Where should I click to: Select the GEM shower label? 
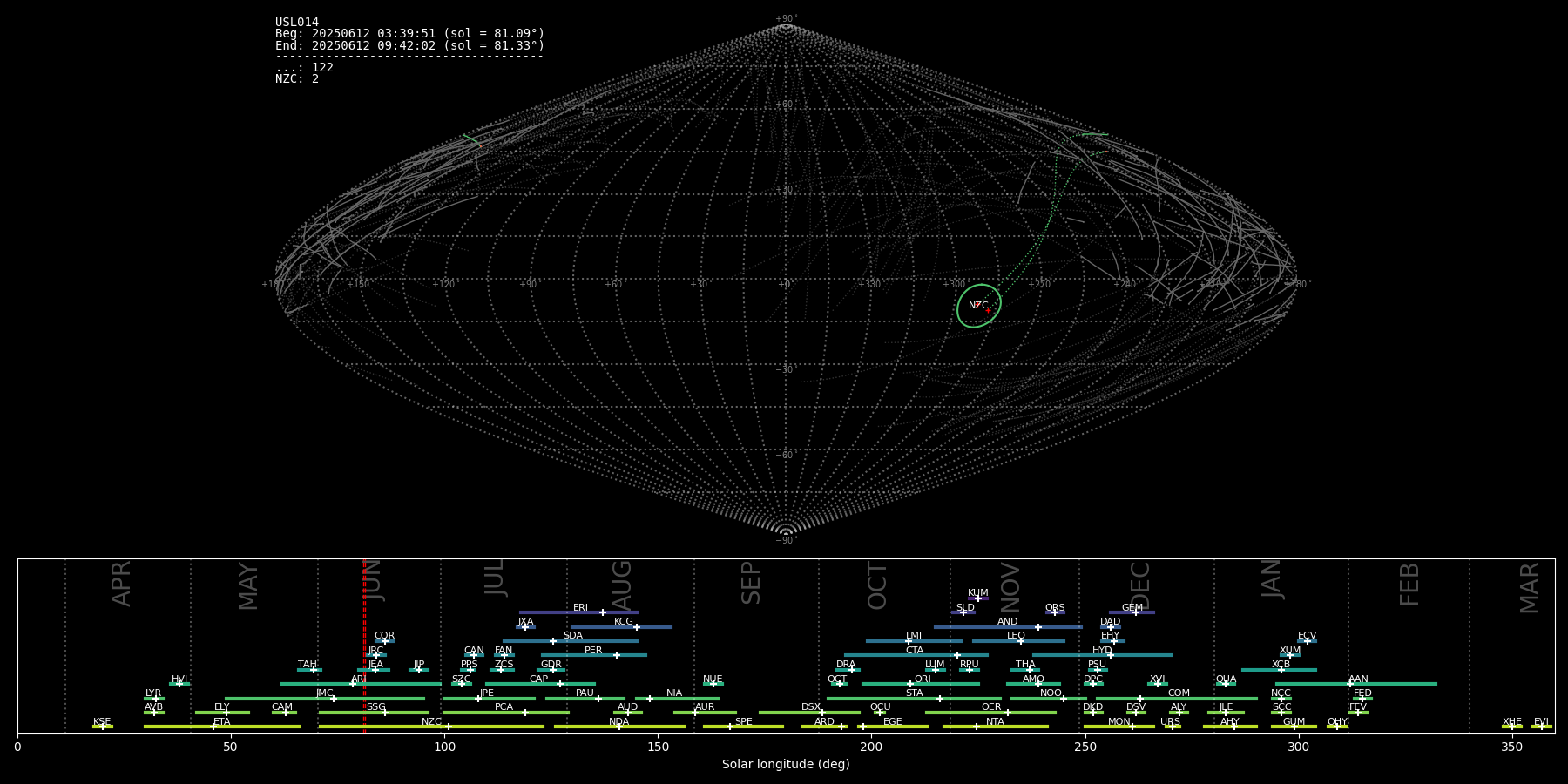(1132, 608)
